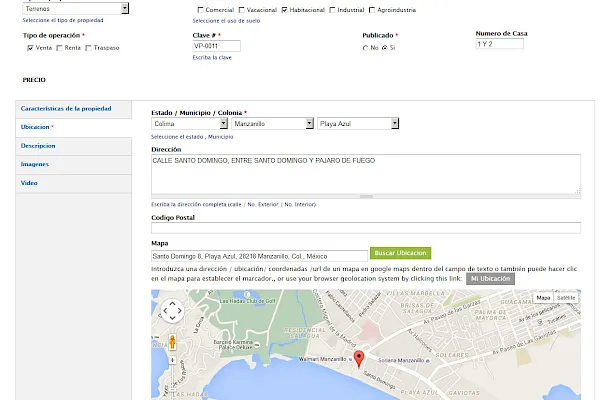Viewport: 600px width, 400px height.
Task: Switch map view to Mapa
Action: pyautogui.click(x=543, y=298)
